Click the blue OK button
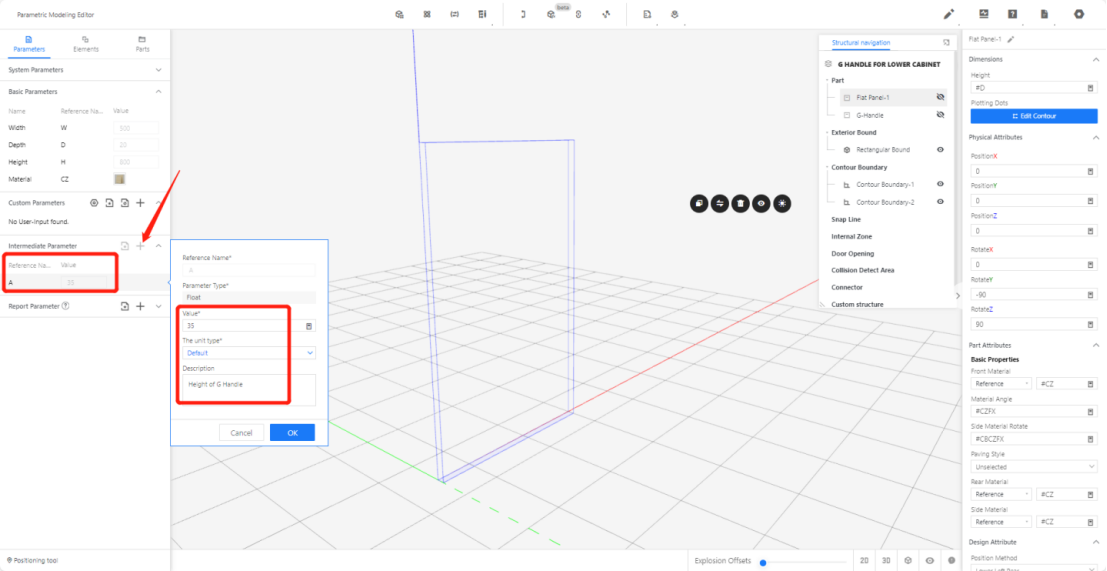1107x571 pixels. (292, 433)
